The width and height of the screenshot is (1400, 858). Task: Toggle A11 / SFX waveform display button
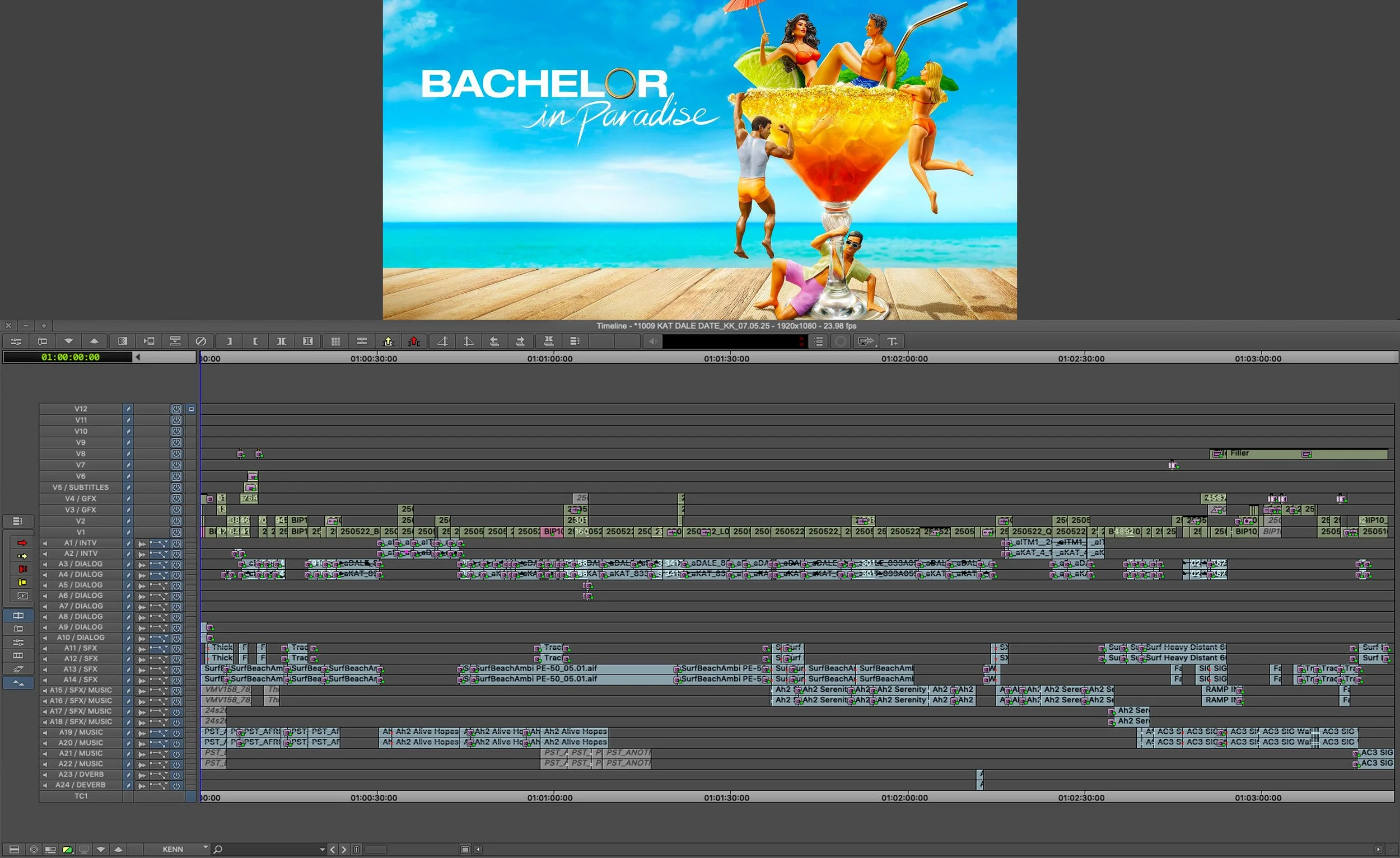coord(142,648)
